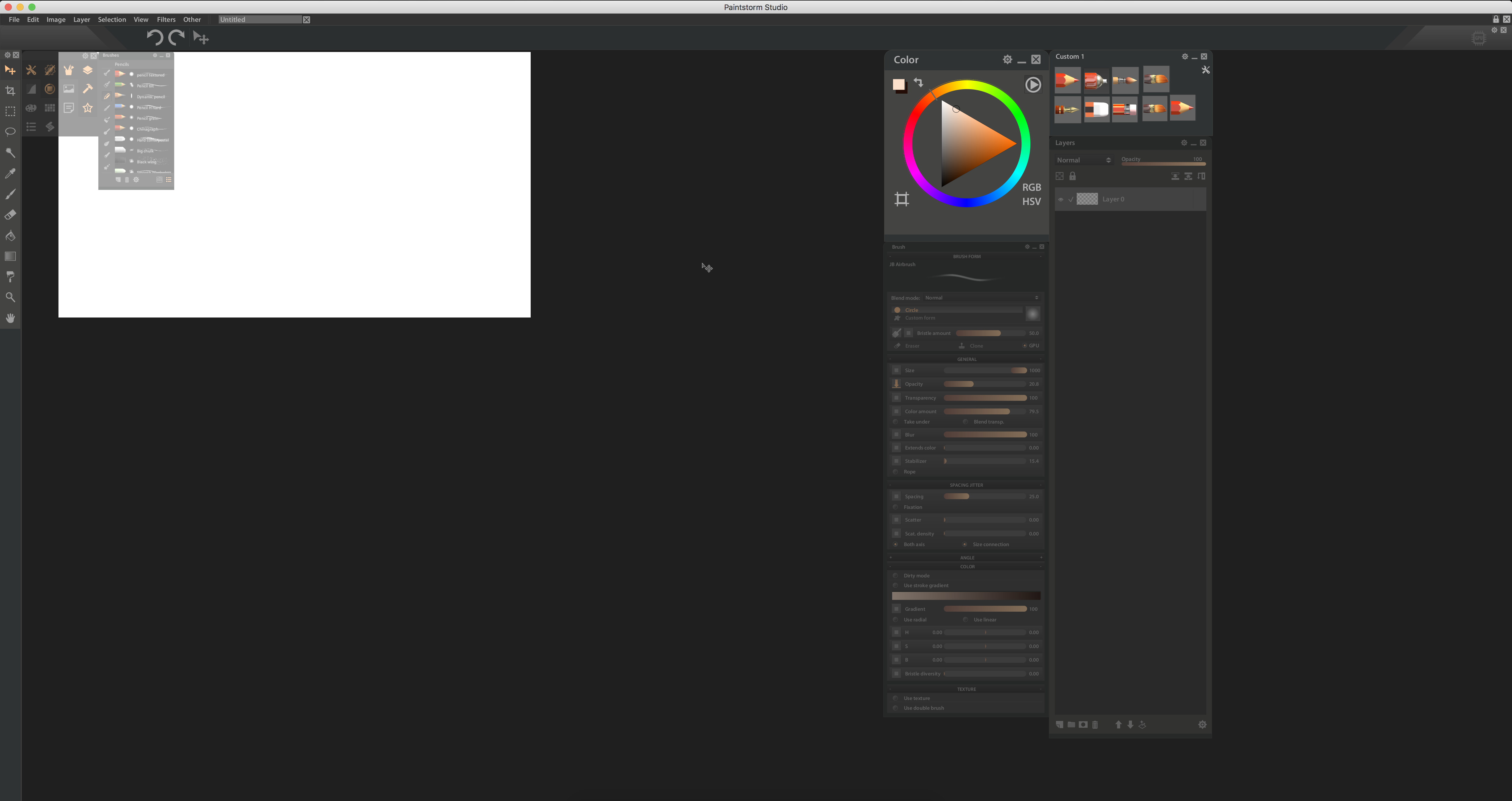Pick the Eyedropper tool
1512x801 pixels.
10,173
